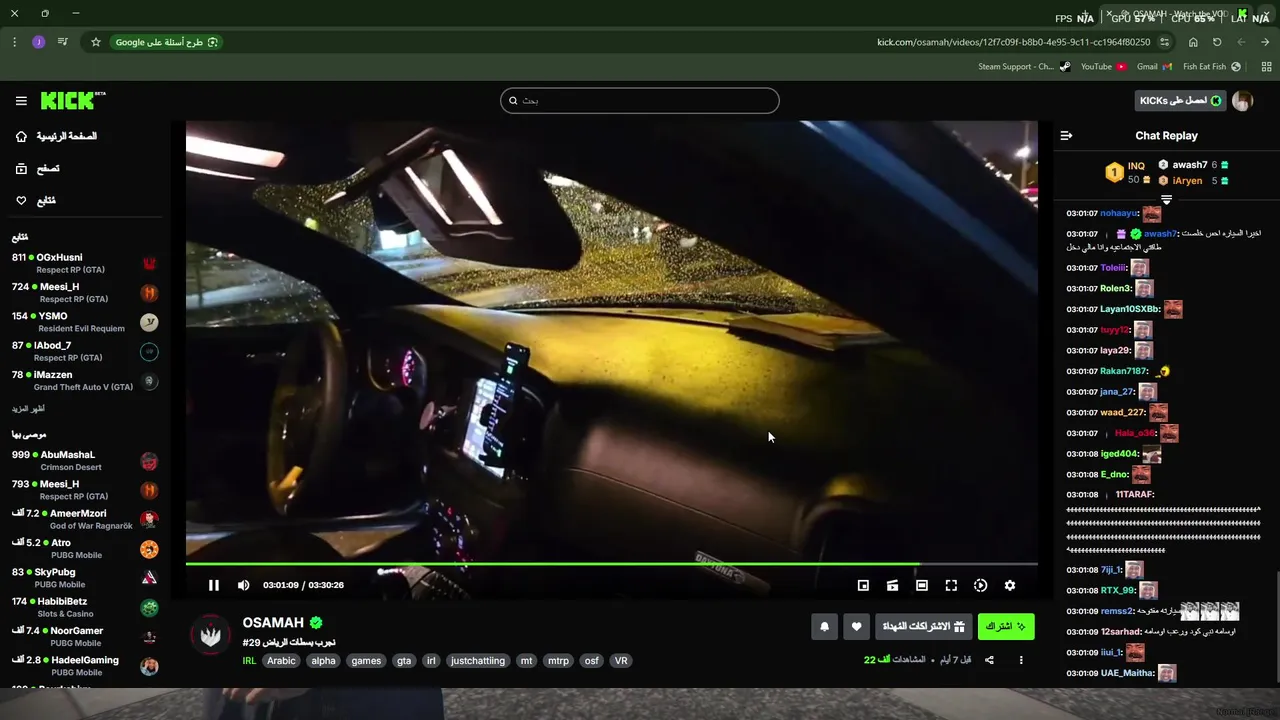1280x720 pixels.
Task: Show more followed channels
Action: click(28, 409)
